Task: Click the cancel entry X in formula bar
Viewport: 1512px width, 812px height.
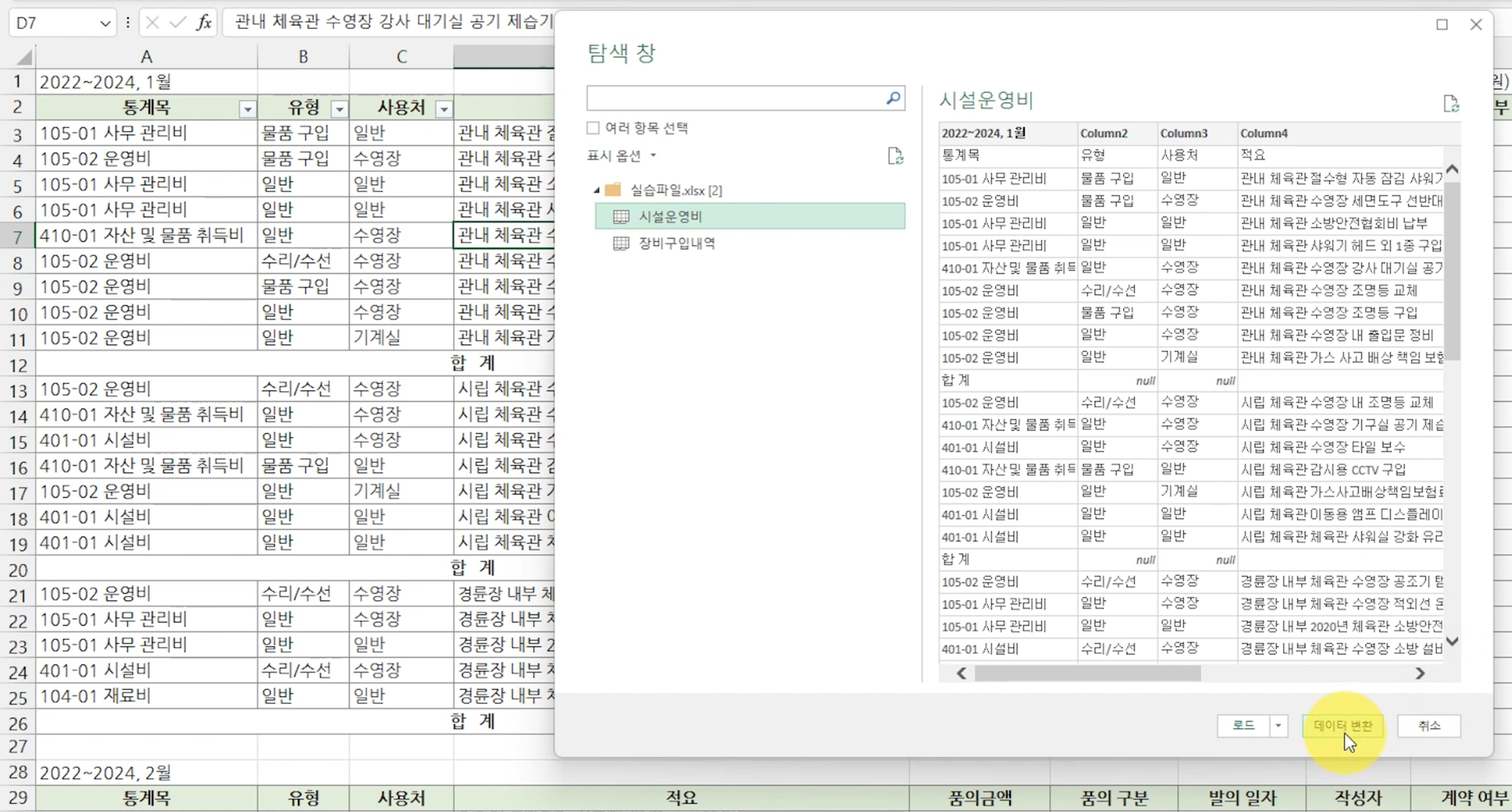Action: (153, 23)
